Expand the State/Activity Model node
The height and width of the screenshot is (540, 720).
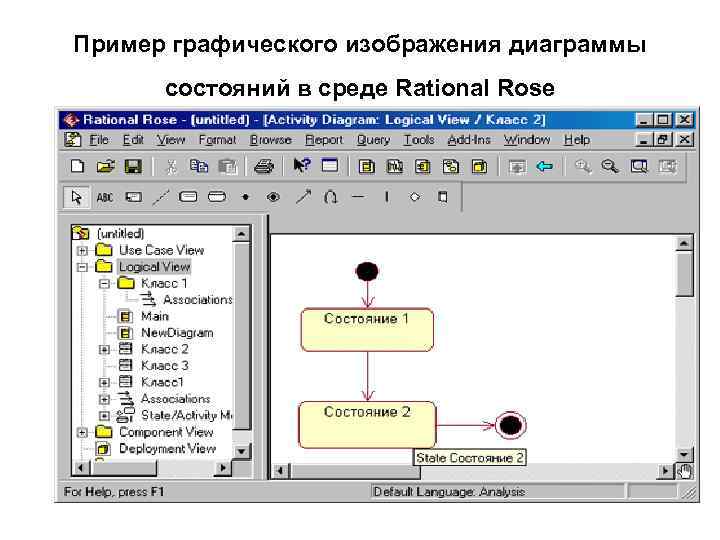click(x=104, y=416)
